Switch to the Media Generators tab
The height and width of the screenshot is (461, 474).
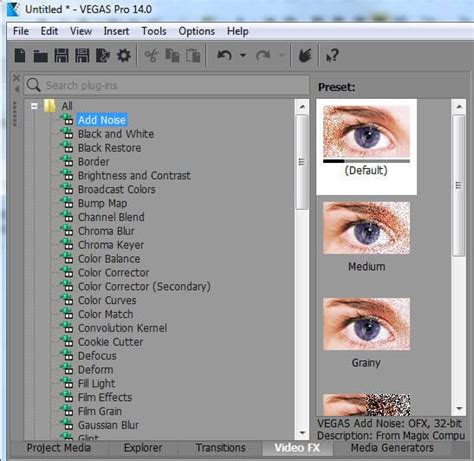pos(392,448)
